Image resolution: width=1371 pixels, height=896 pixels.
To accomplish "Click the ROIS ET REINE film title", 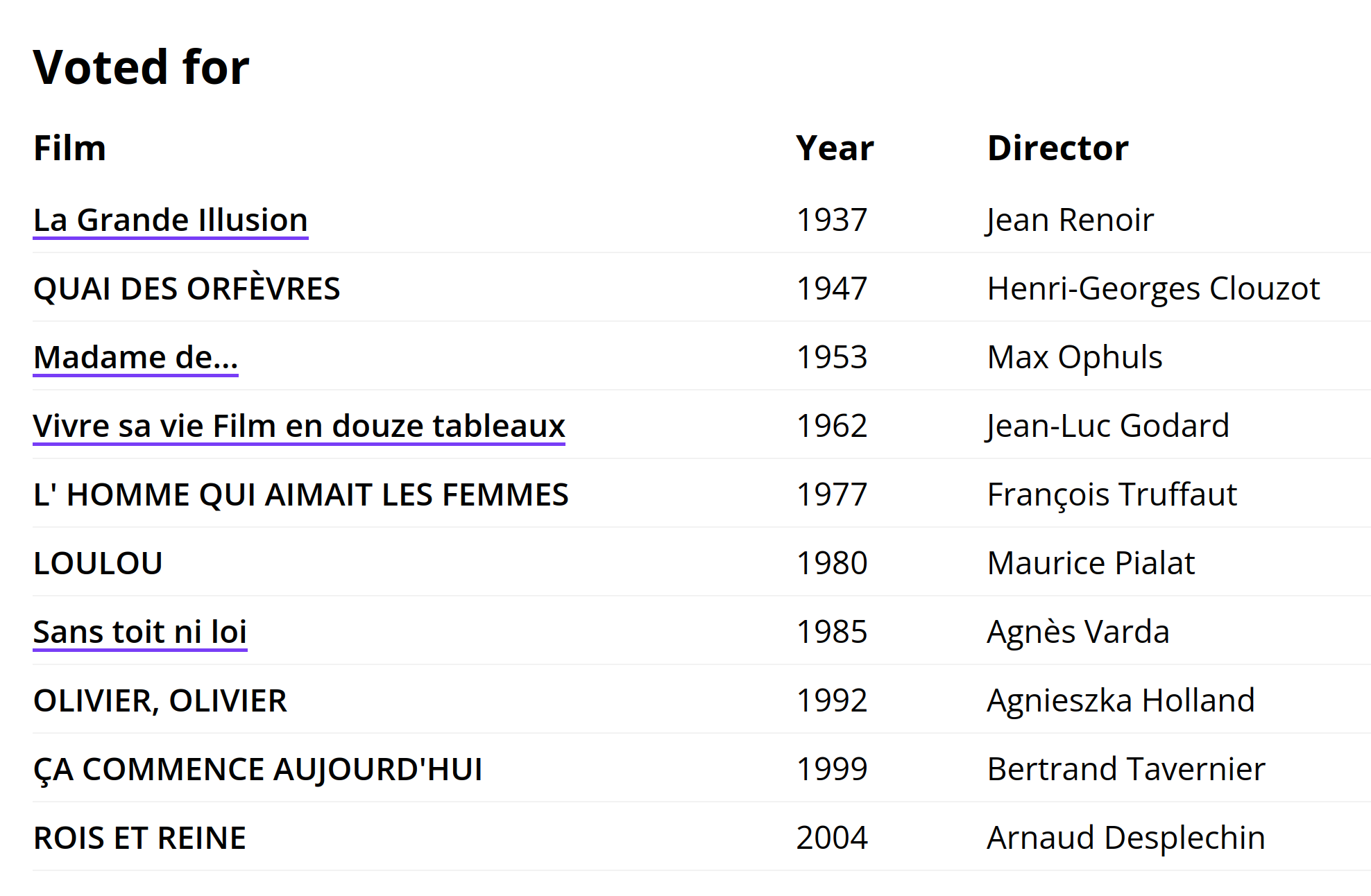I will tap(139, 838).
